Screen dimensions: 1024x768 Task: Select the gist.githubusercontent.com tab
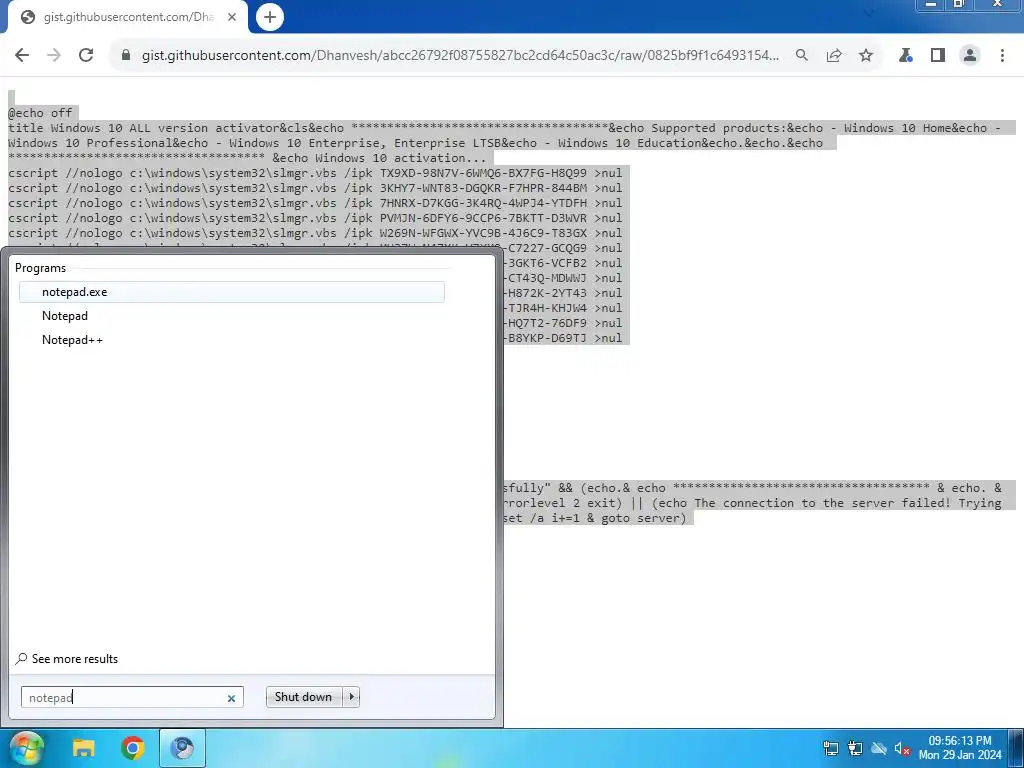point(127,18)
